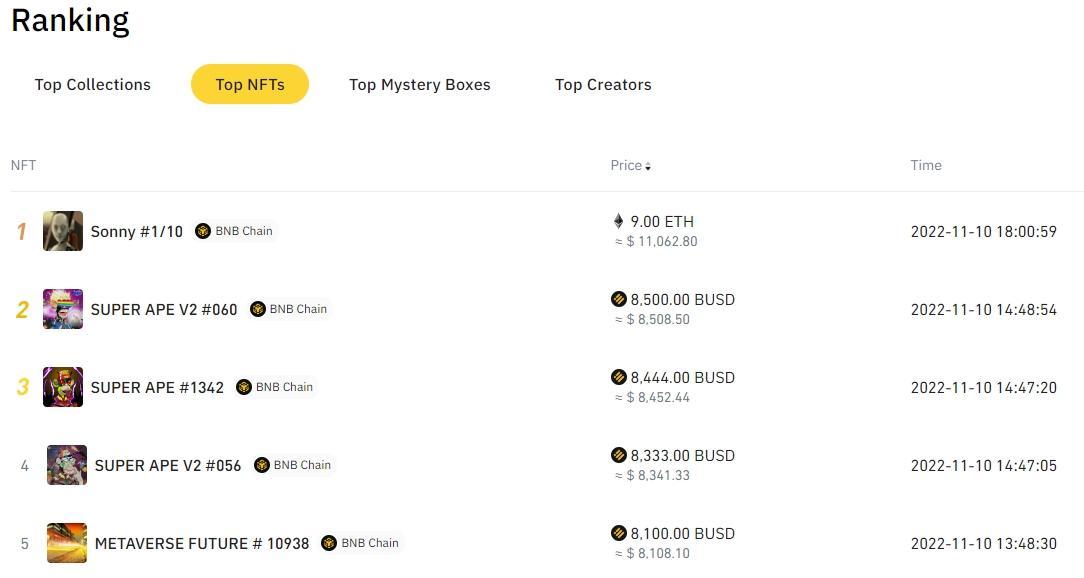Go to the Top Creators tab

(603, 85)
